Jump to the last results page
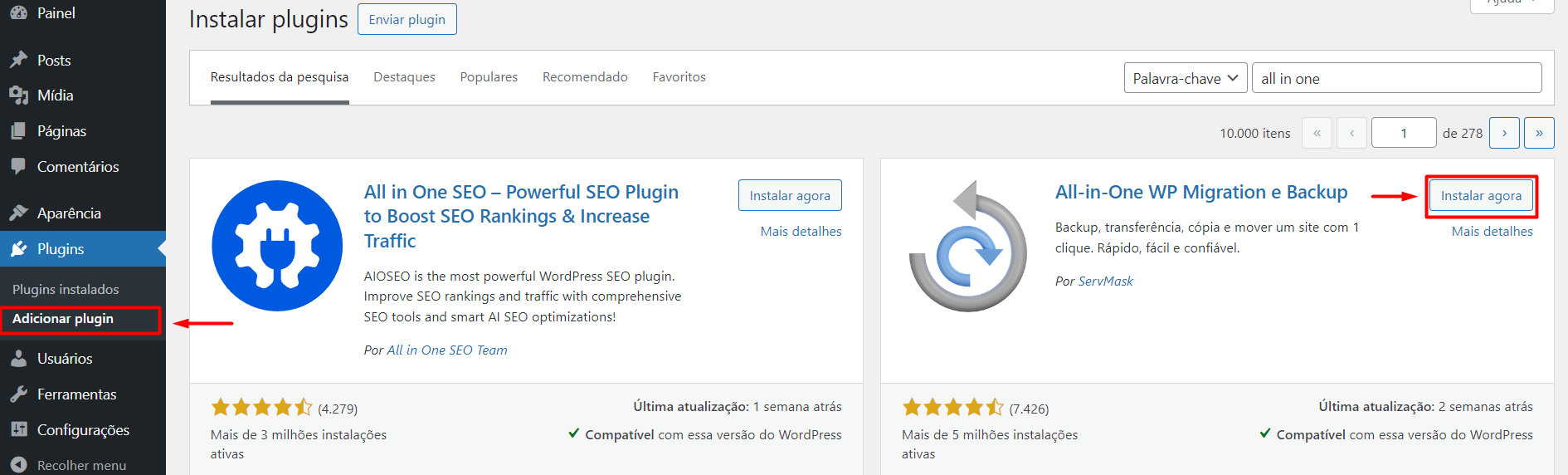The width and height of the screenshot is (1568, 475). [x=1539, y=133]
